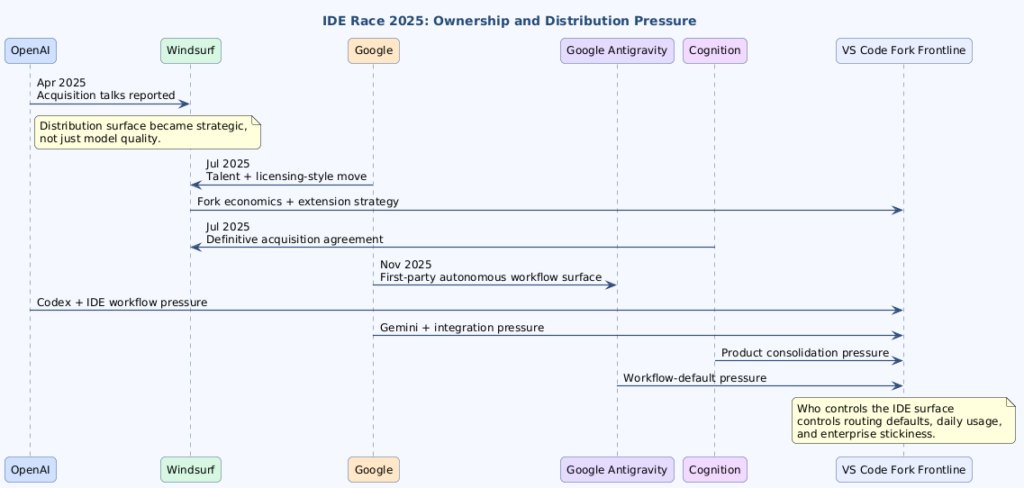Select the bottom Cognition participant box
The height and width of the screenshot is (488, 1024).
coord(714,468)
